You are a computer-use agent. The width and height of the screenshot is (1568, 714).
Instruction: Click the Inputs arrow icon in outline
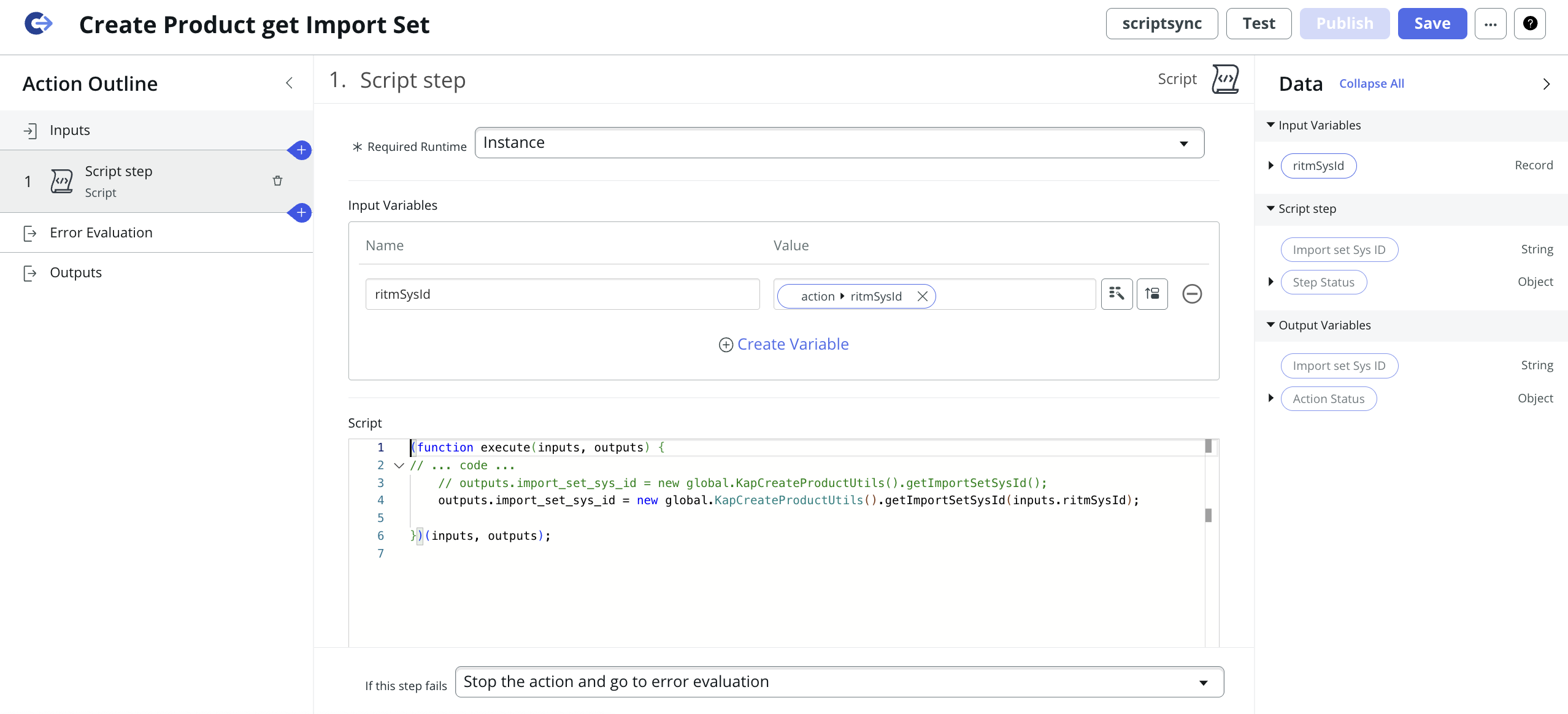click(x=30, y=130)
